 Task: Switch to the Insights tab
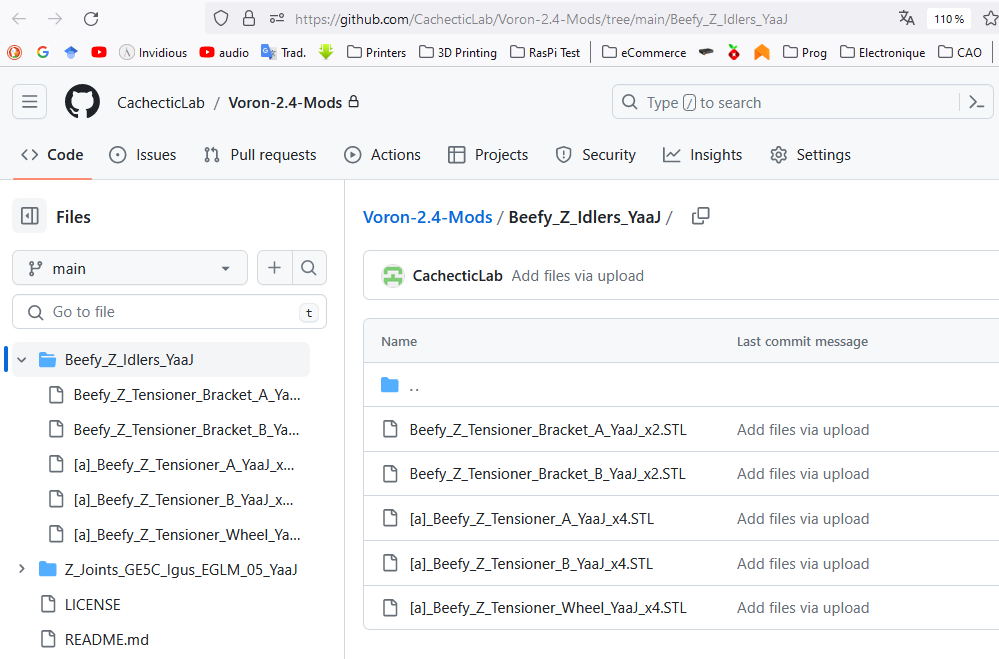(x=703, y=155)
